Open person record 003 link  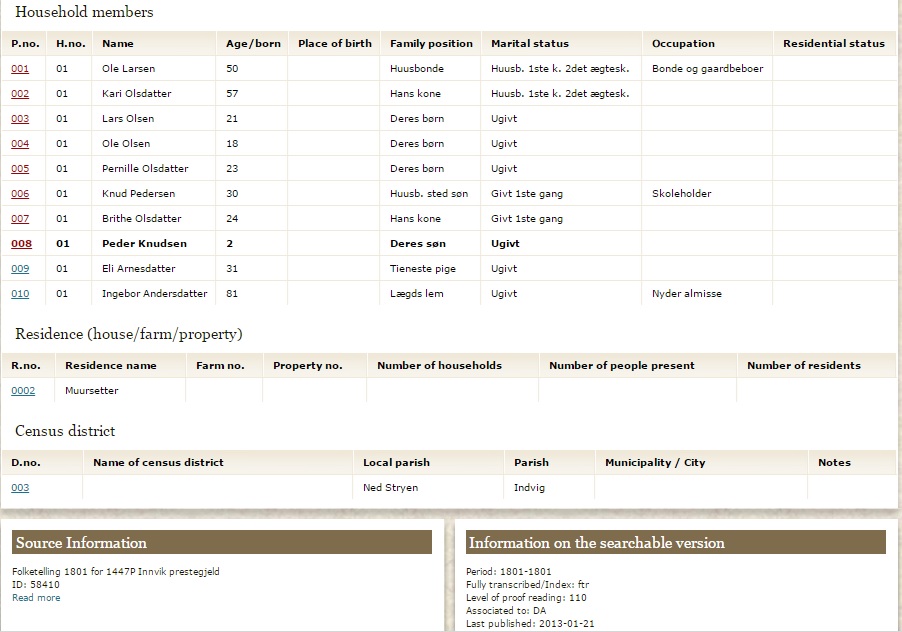point(20,118)
